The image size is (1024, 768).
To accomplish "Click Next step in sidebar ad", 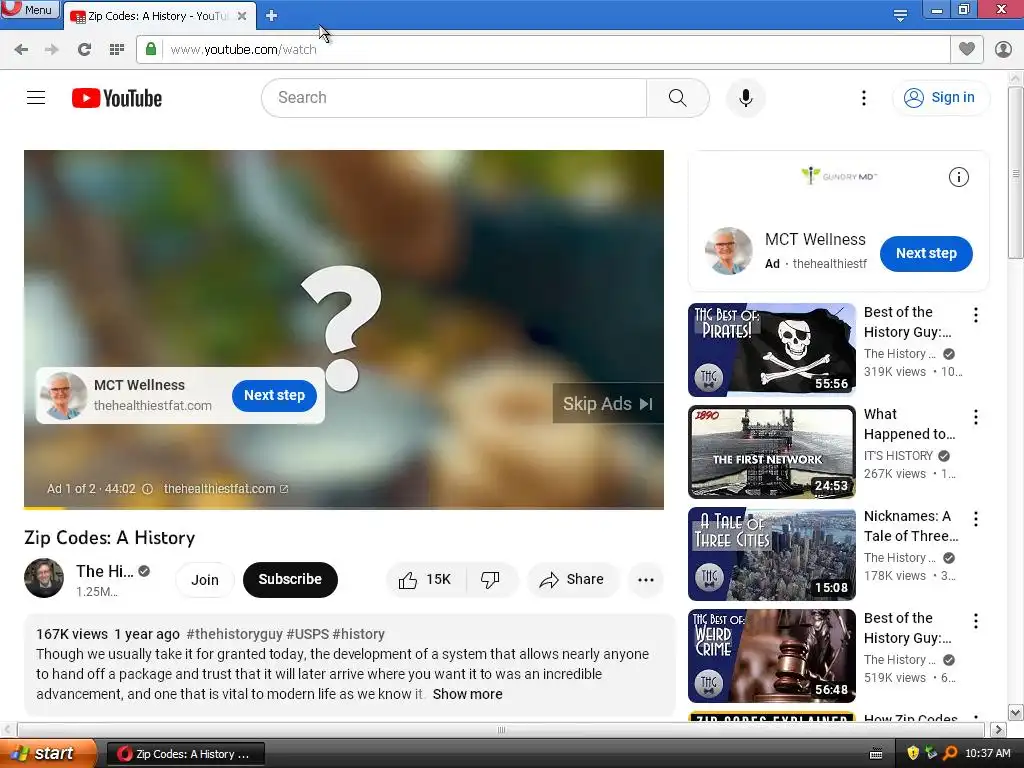I will pyautogui.click(x=926, y=253).
